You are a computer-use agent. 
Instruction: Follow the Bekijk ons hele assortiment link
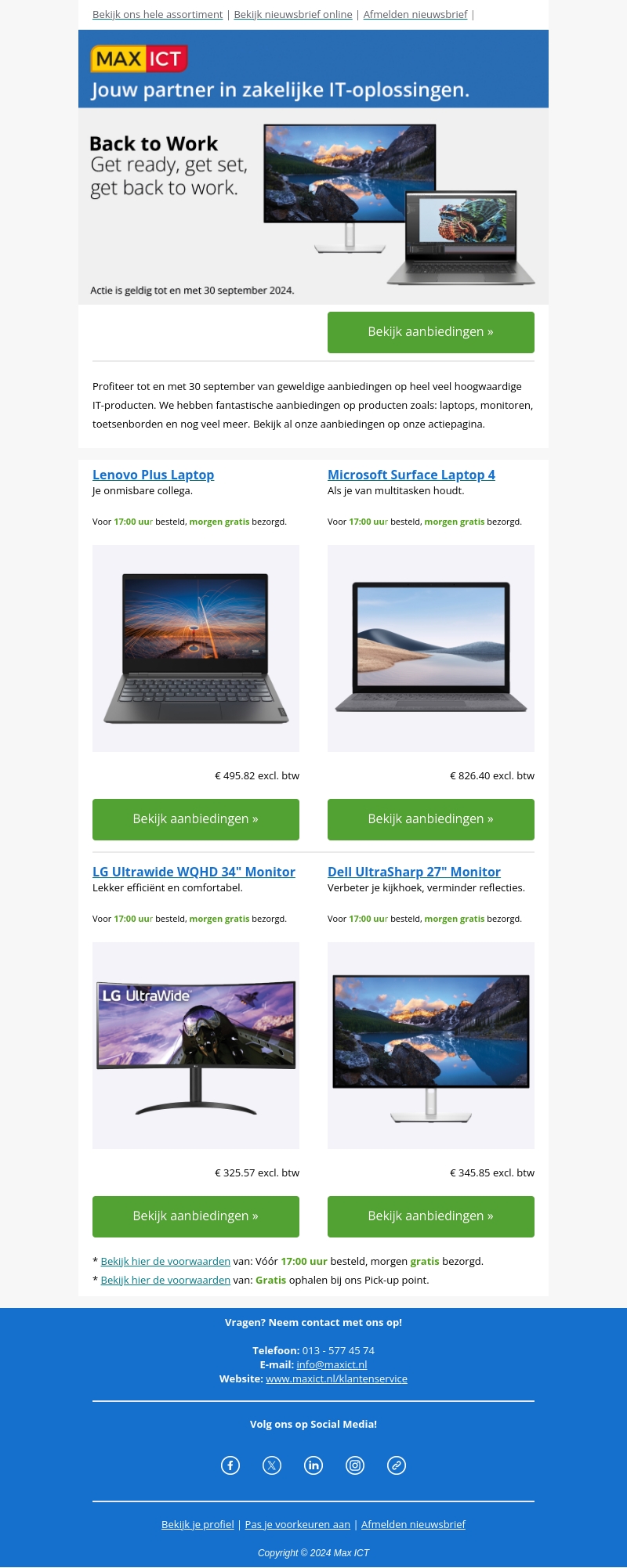(x=158, y=14)
